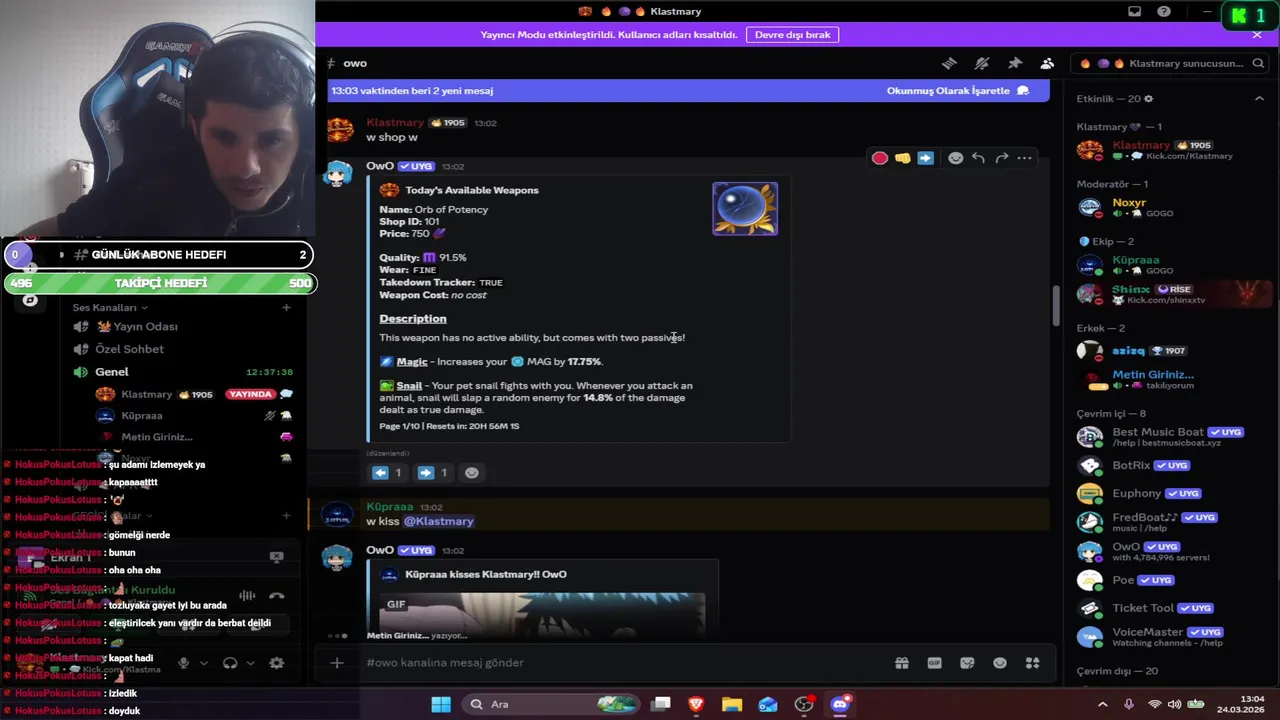Open the apps launcher icon in the message bar
The width and height of the screenshot is (1280, 720).
tap(1033, 663)
